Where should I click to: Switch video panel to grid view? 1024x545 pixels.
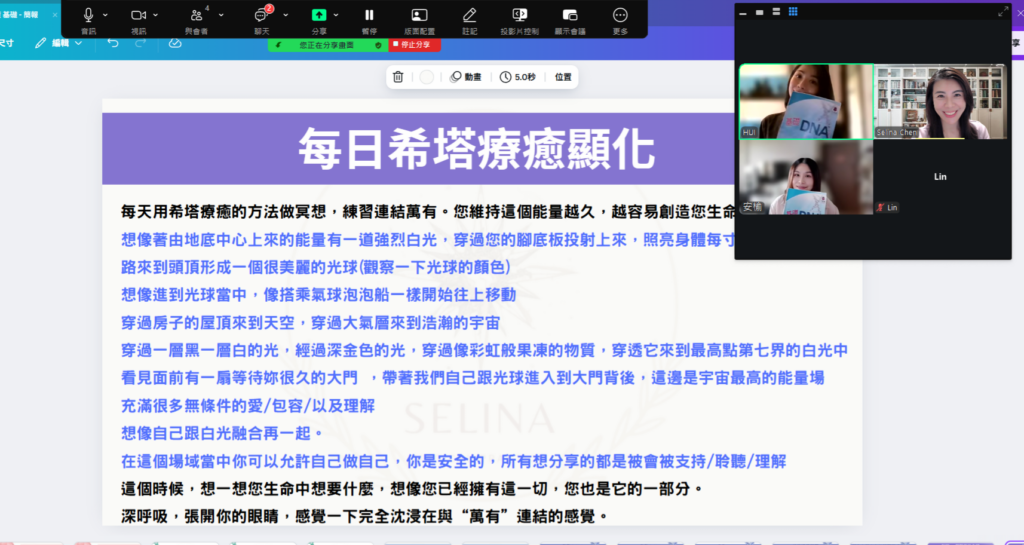click(793, 12)
